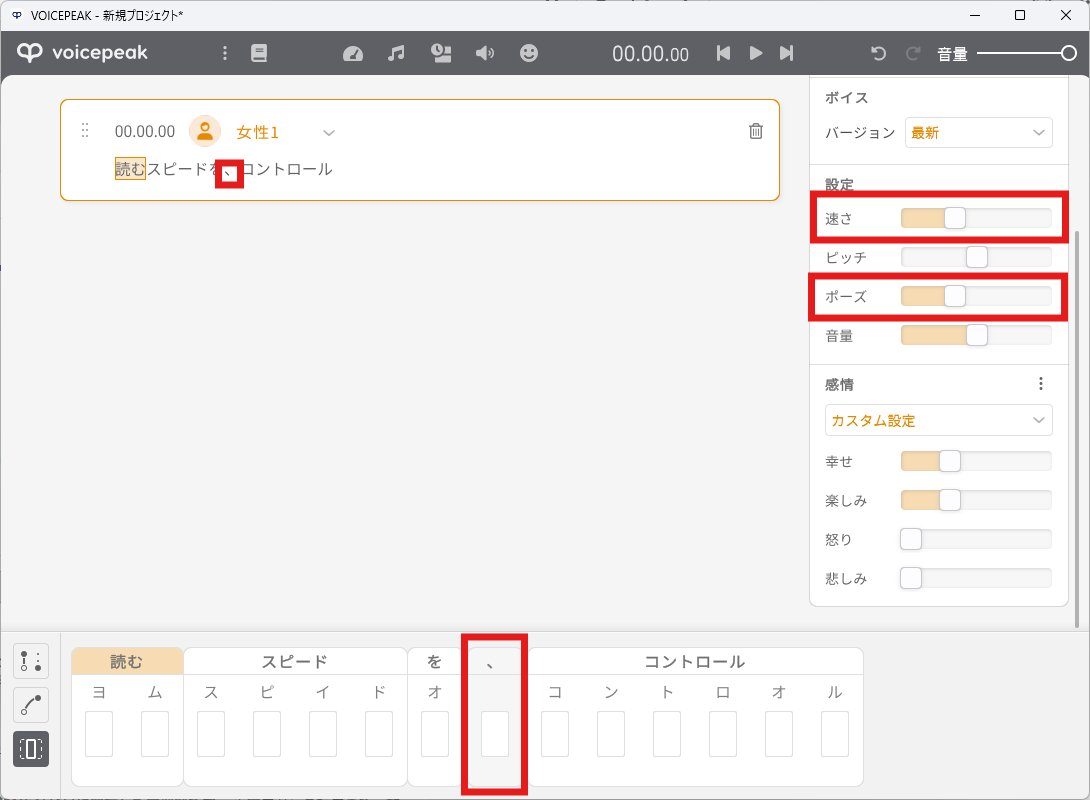The height and width of the screenshot is (800, 1090).
Task: Open the three-dot menu in the top toolbar
Action: (224, 54)
